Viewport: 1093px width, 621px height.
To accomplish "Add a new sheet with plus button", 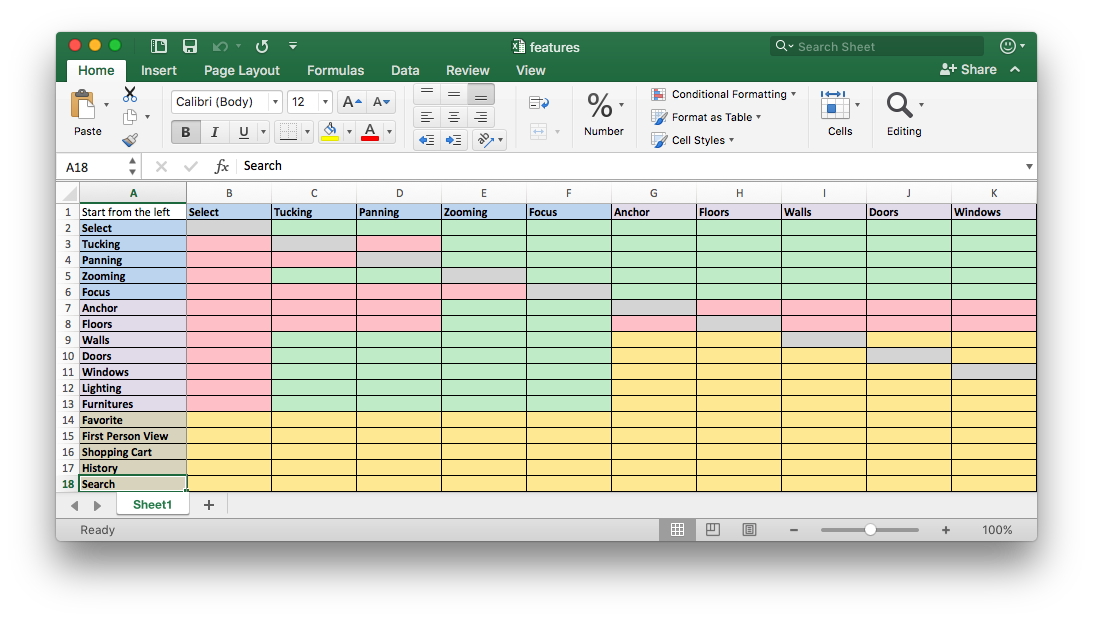I will tap(209, 505).
